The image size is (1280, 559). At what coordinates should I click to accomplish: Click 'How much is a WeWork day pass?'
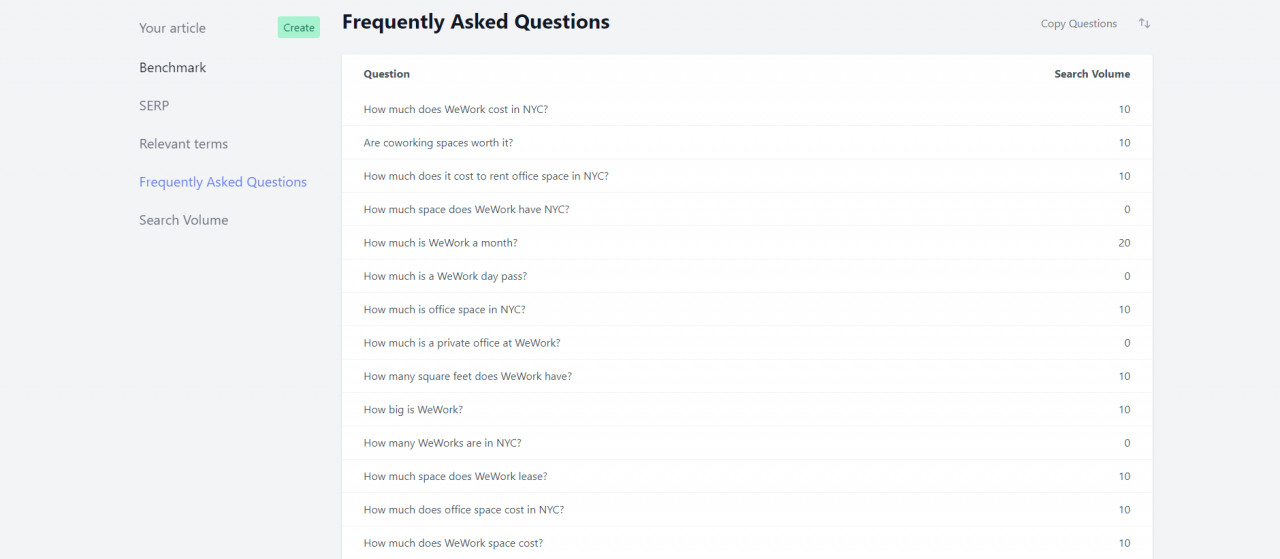coord(445,276)
